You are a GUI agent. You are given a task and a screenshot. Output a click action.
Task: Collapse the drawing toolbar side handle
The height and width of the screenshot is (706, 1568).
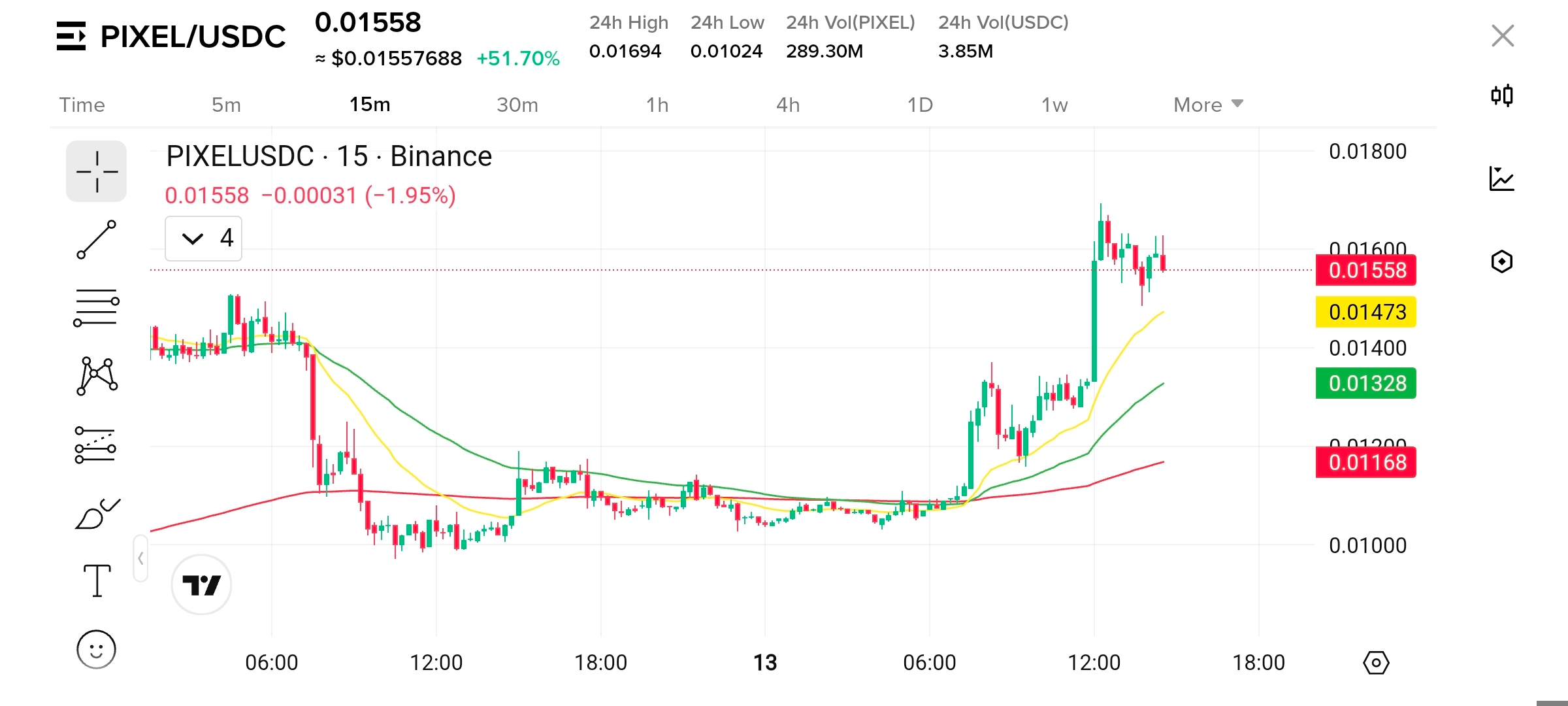click(140, 558)
